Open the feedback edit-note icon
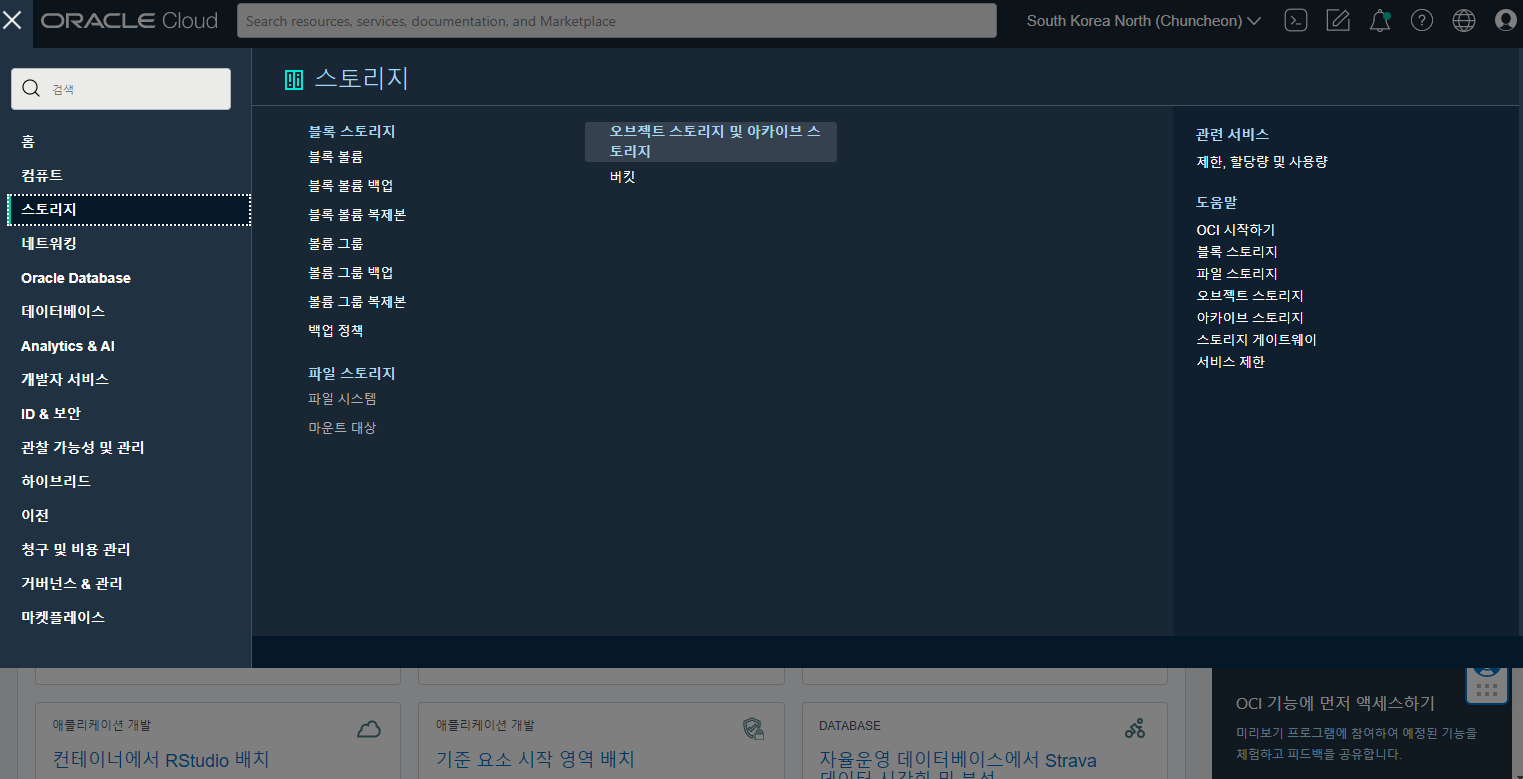The image size is (1523, 779). click(x=1338, y=20)
